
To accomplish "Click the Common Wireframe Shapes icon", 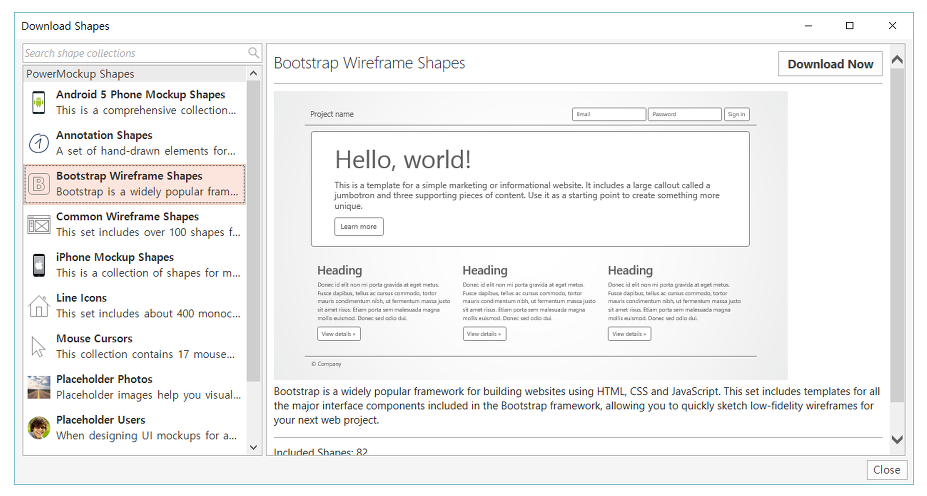I will (x=38, y=225).
